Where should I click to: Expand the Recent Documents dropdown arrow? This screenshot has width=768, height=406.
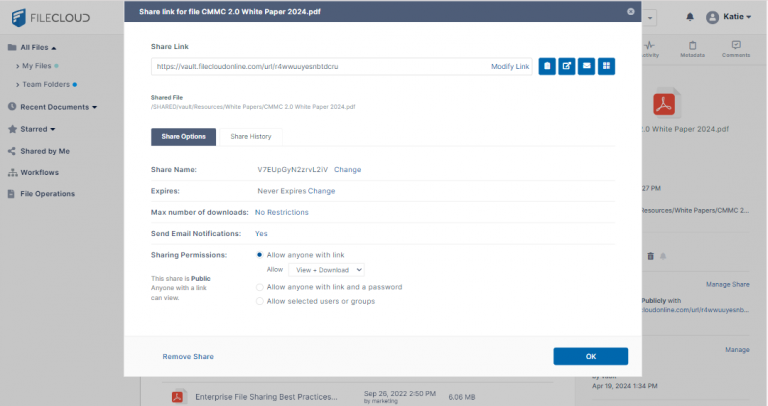pos(95,107)
